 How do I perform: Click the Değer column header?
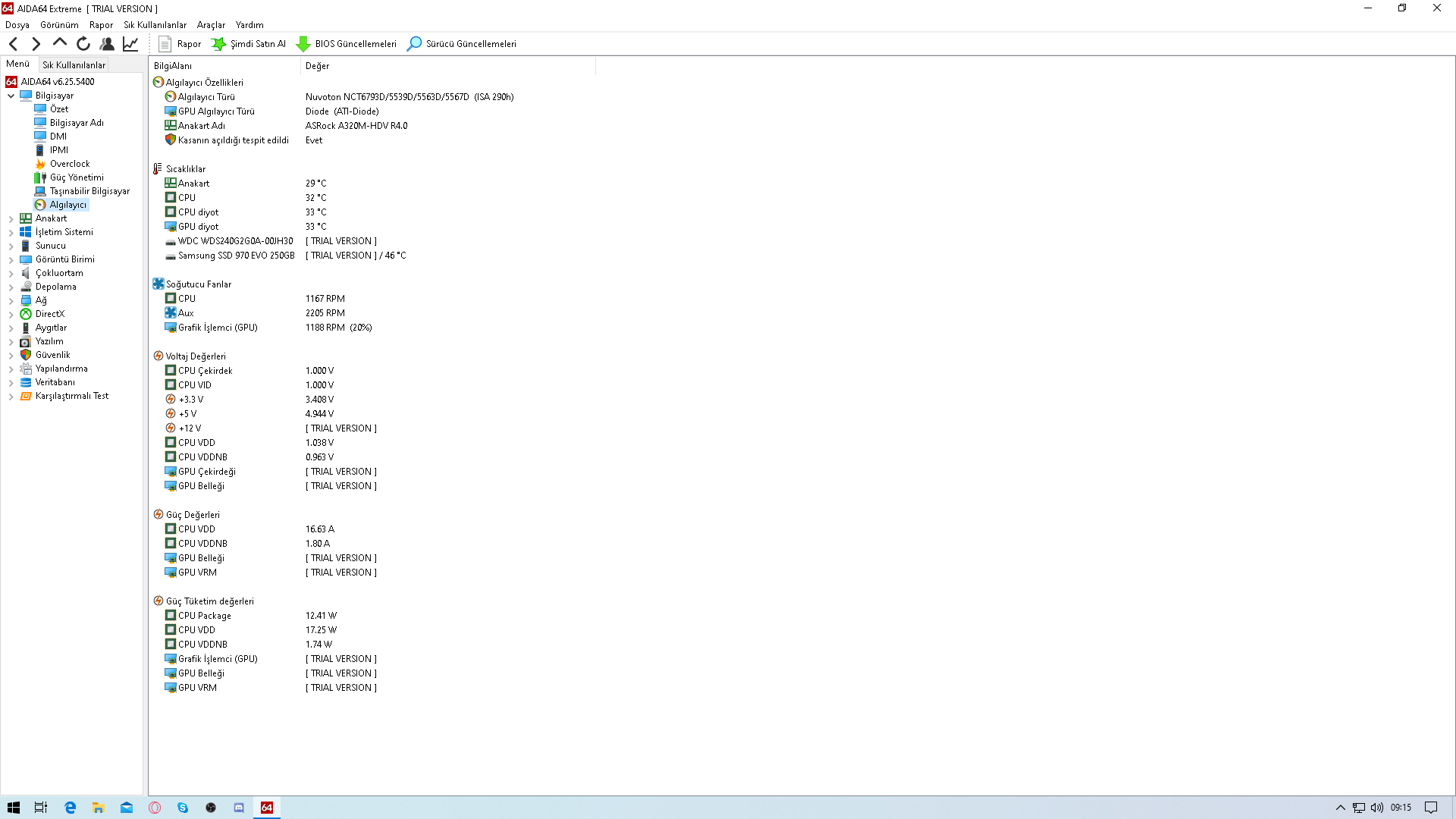point(448,66)
